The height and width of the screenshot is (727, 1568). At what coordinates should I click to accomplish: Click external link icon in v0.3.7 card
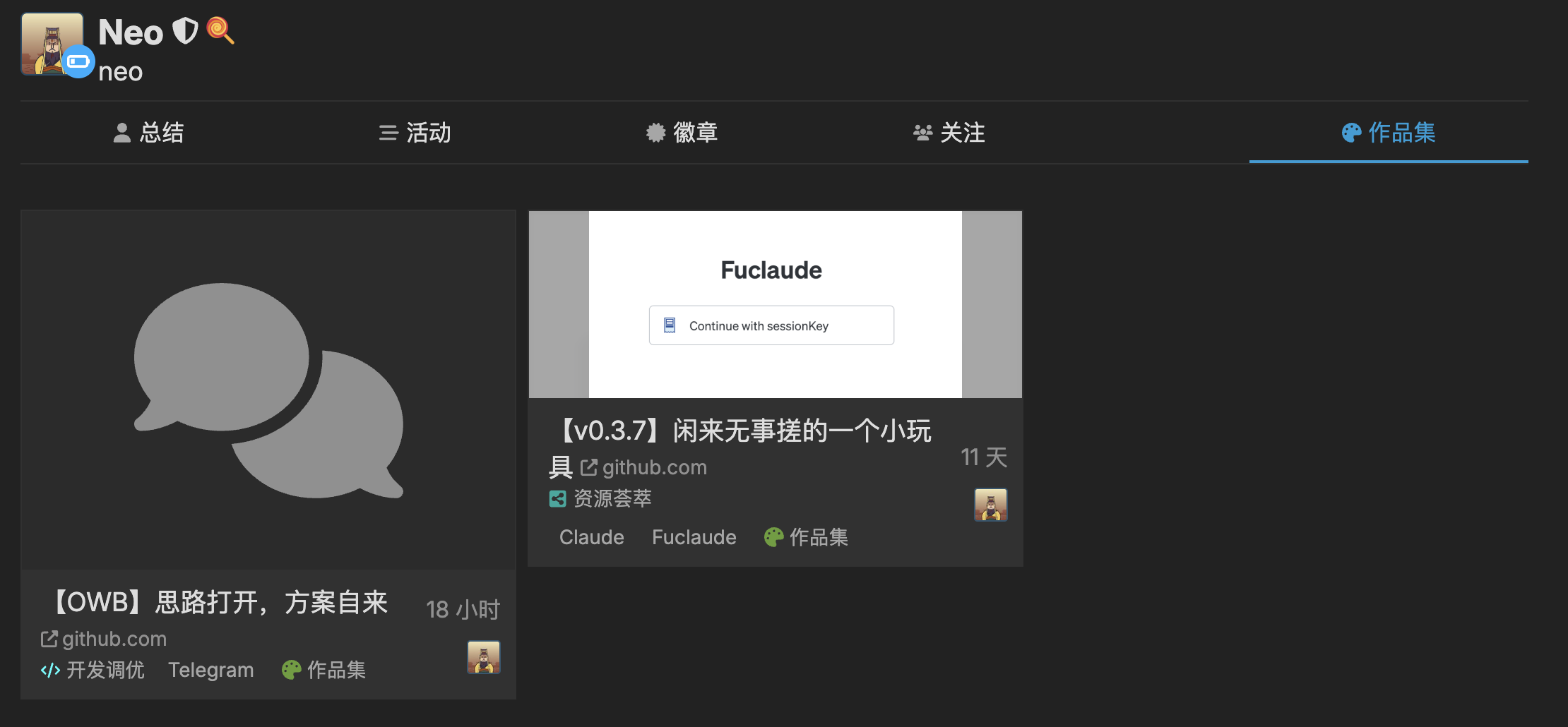tap(589, 467)
